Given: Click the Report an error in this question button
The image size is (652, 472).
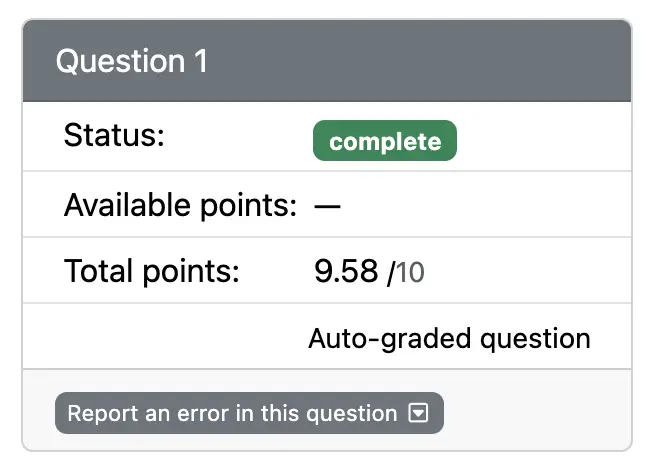Looking at the screenshot, I should (248, 413).
